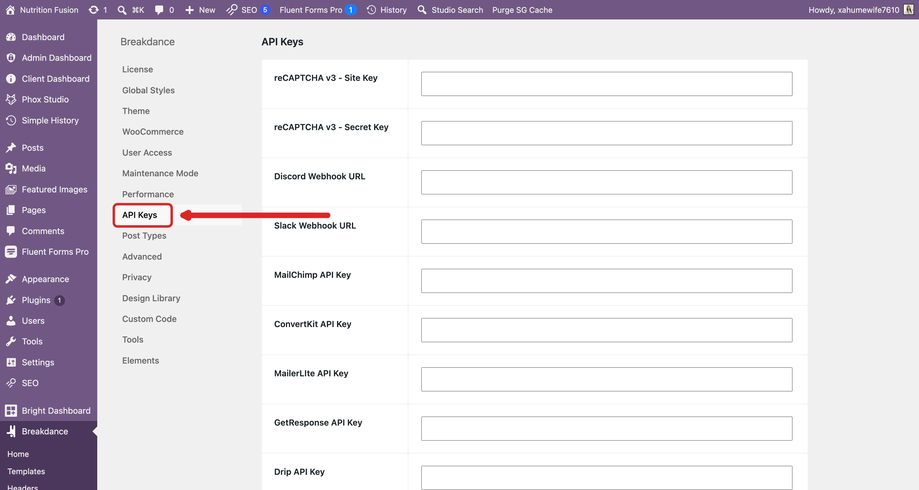Click the Discord Webhook URL field
The image size is (919, 490).
click(607, 182)
